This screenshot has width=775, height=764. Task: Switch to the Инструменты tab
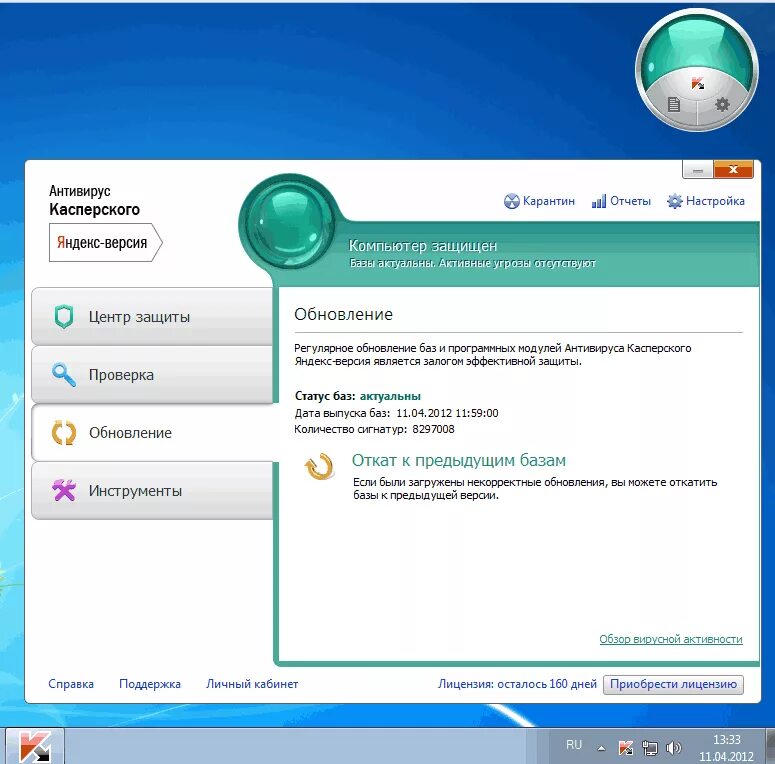tap(152, 490)
